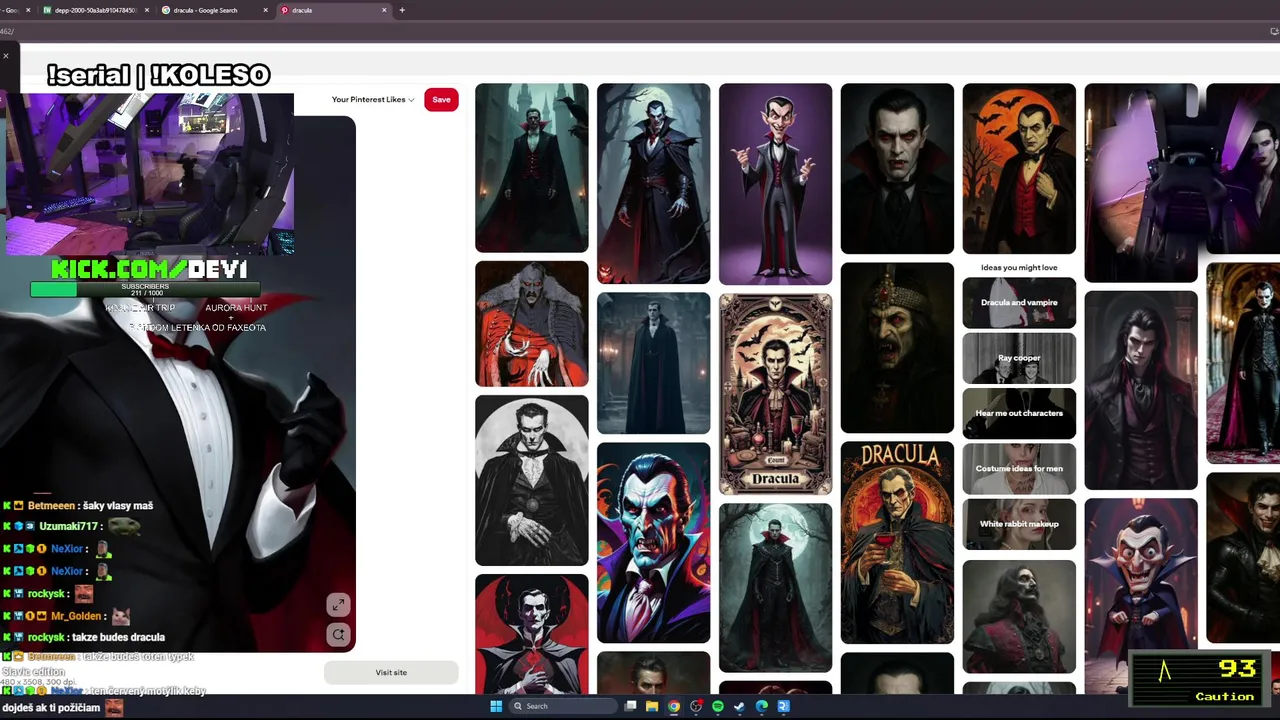Open a new browser tab
This screenshot has height=720, width=1280.
tap(402, 10)
